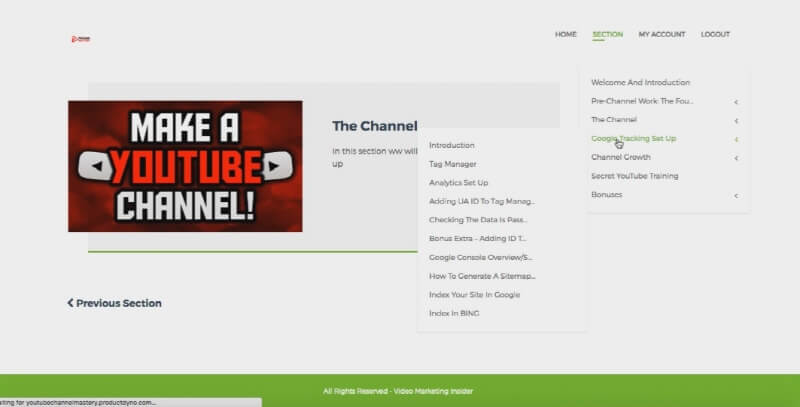Open Google Tracking Set Up section
The width and height of the screenshot is (800, 407).
pos(633,138)
